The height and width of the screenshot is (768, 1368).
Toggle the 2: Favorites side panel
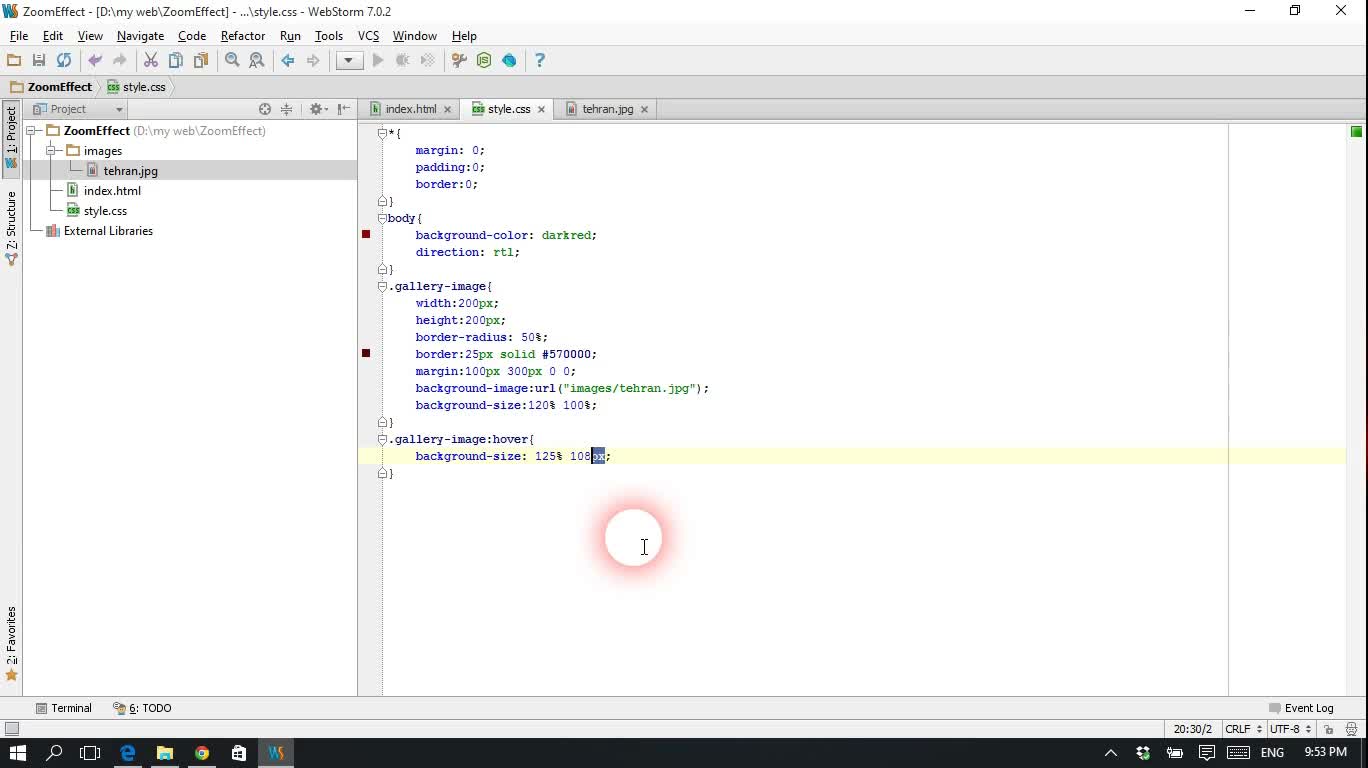click(x=11, y=642)
